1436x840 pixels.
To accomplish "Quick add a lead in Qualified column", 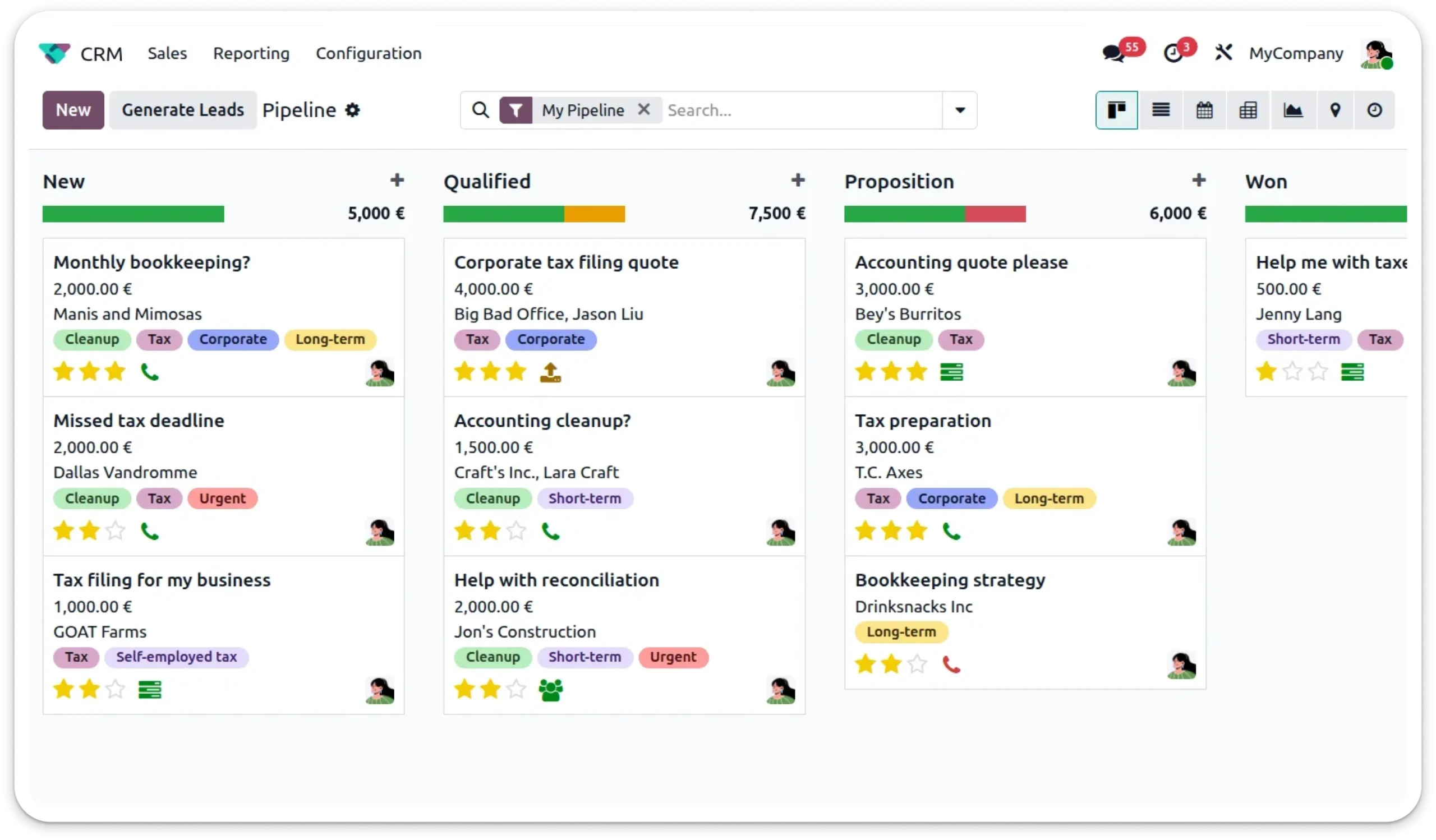I will pos(798,181).
